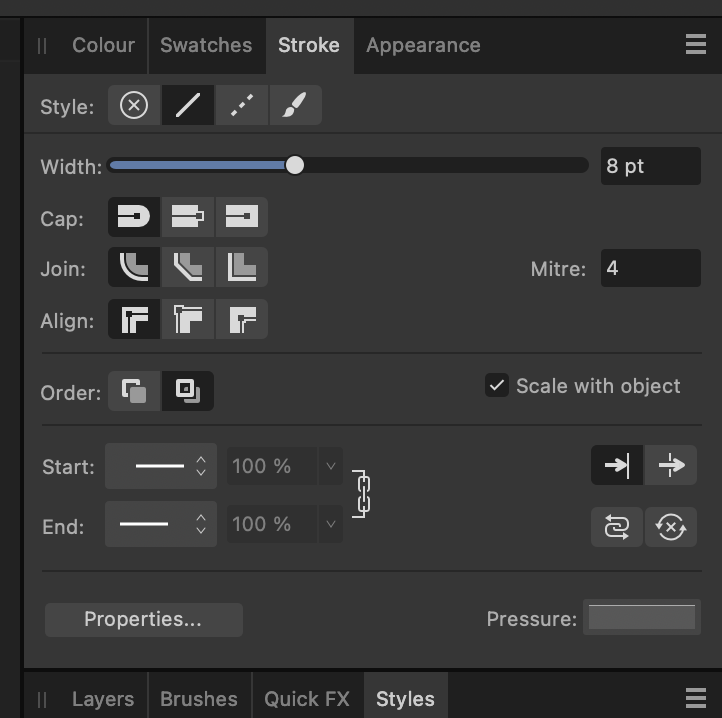Open the End arrowhead style dropdown

point(161,524)
